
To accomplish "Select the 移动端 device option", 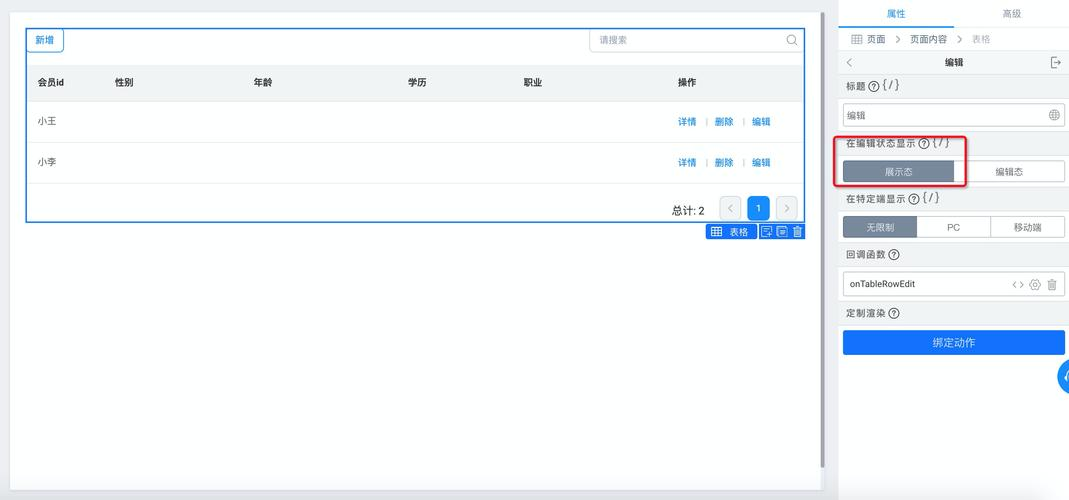I will [1027, 227].
